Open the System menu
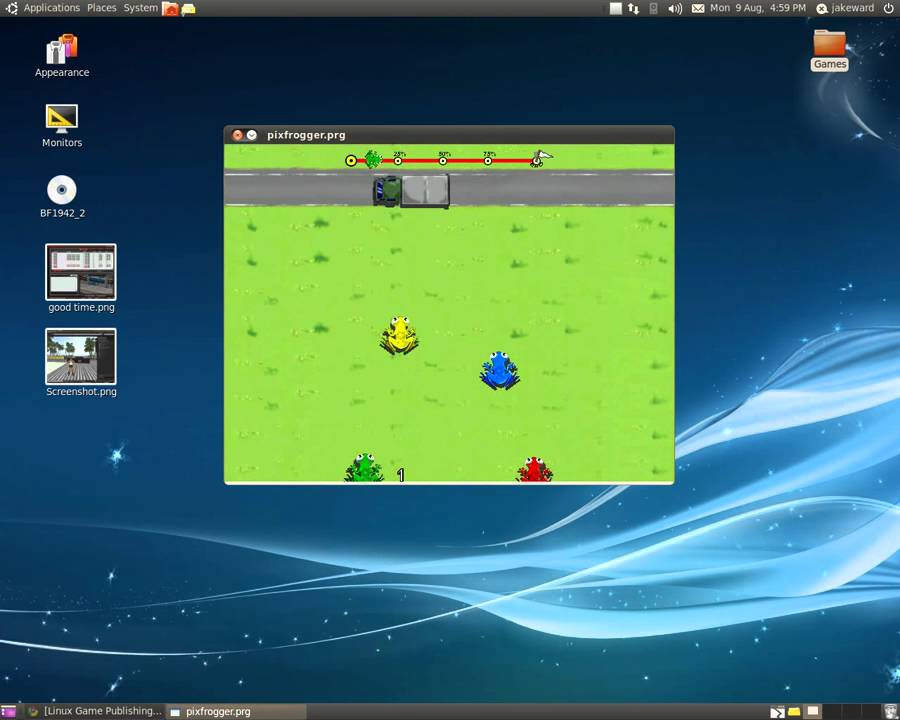The image size is (900, 720). (141, 8)
